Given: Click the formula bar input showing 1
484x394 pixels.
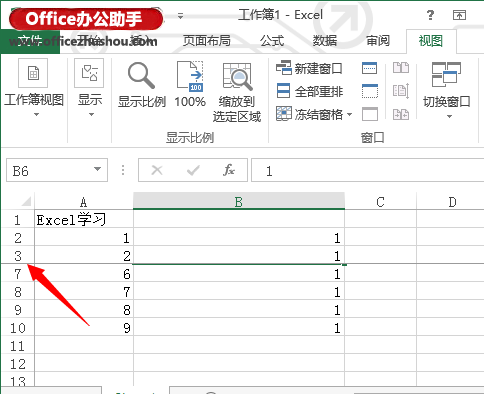Looking at the screenshot, I should (367, 170).
